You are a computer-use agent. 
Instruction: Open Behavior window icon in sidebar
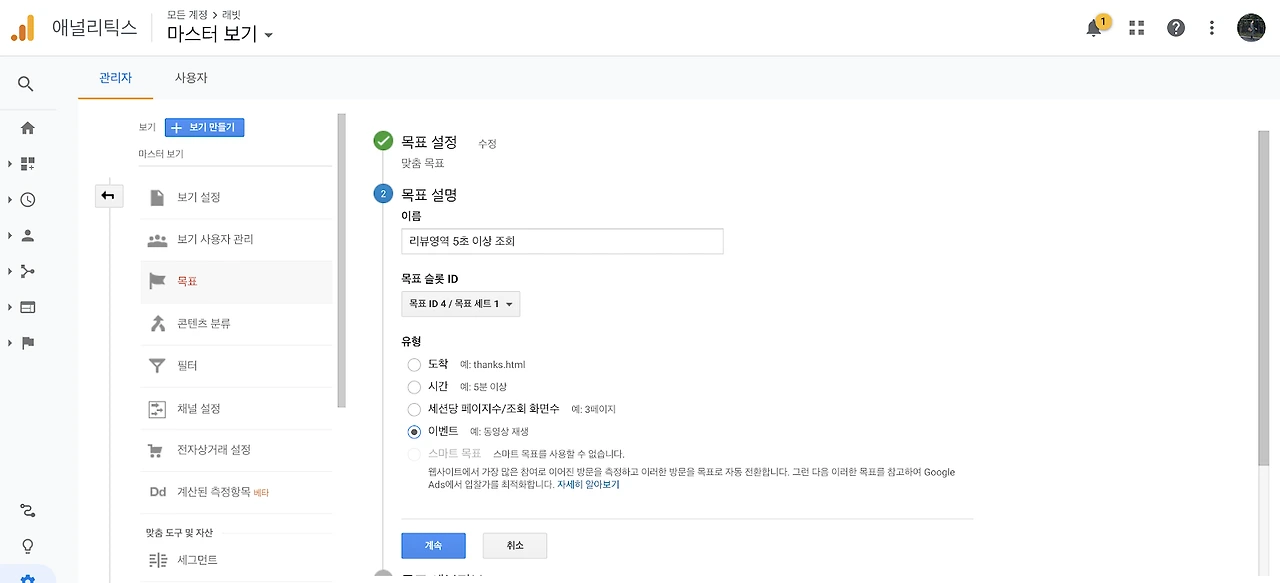(x=28, y=307)
